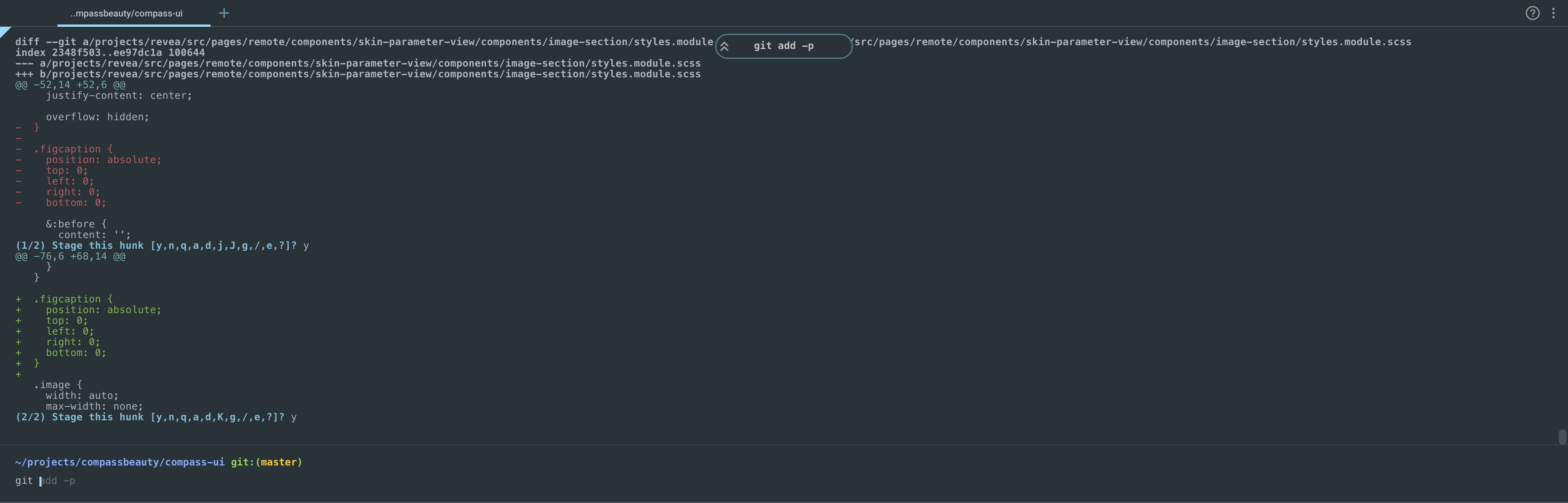
Task: Click the double-chevron icon in the command pill
Action: [724, 46]
